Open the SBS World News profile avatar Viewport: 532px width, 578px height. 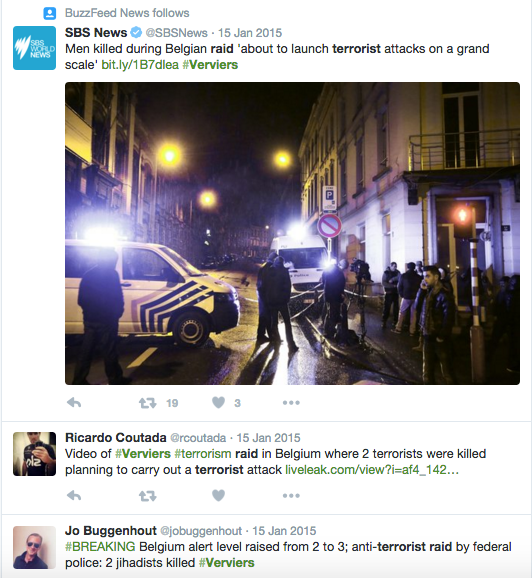click(34, 48)
